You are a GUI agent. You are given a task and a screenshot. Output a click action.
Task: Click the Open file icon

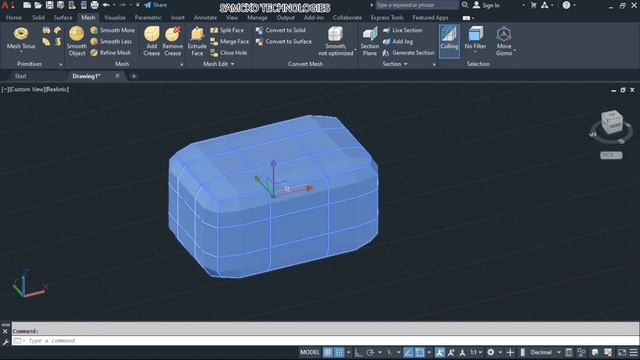pos(38,5)
